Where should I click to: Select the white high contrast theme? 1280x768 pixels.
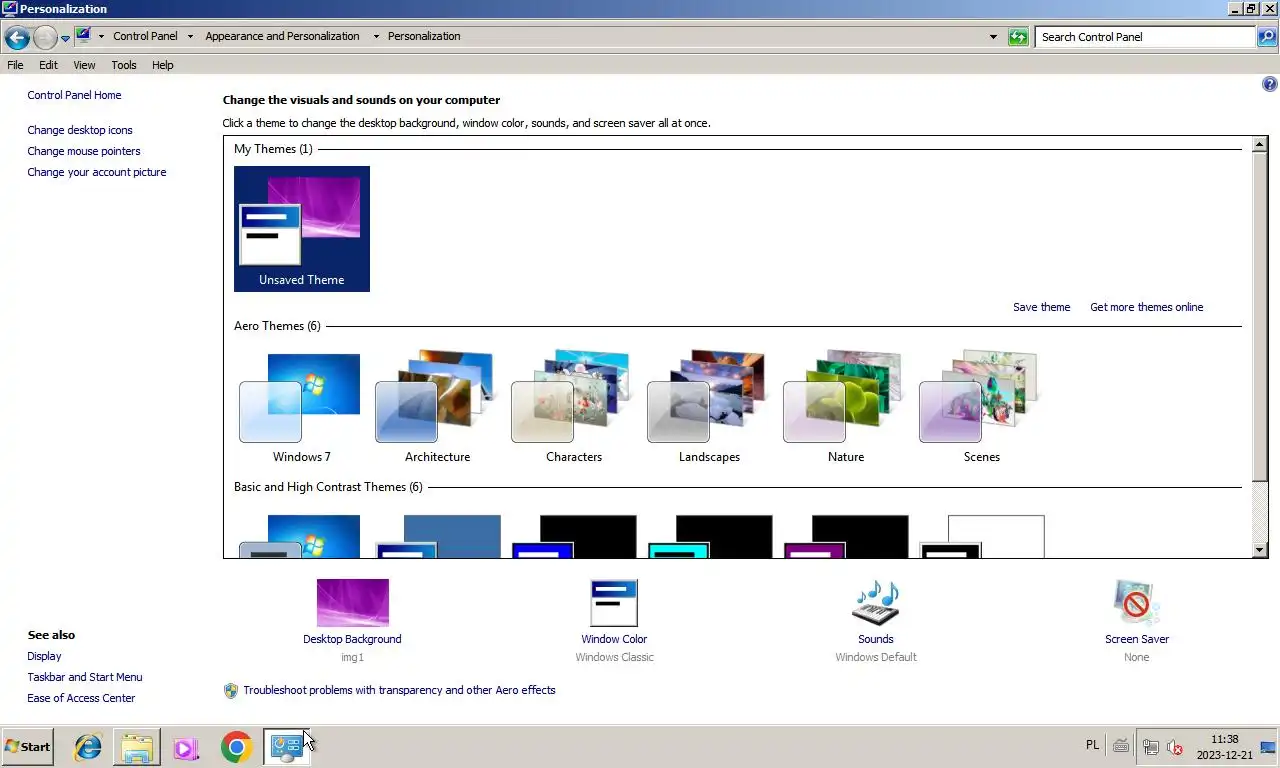coord(981,536)
